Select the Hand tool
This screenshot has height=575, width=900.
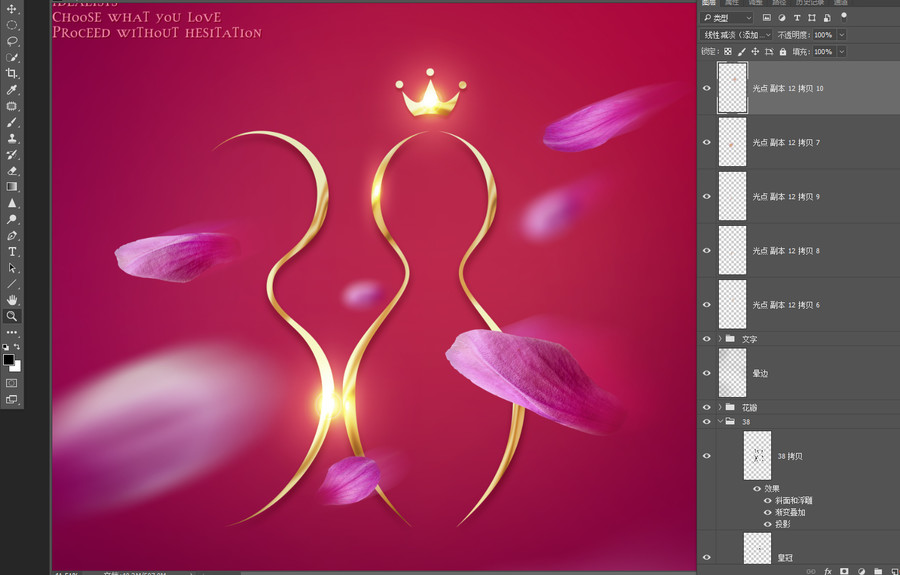pyautogui.click(x=11, y=300)
